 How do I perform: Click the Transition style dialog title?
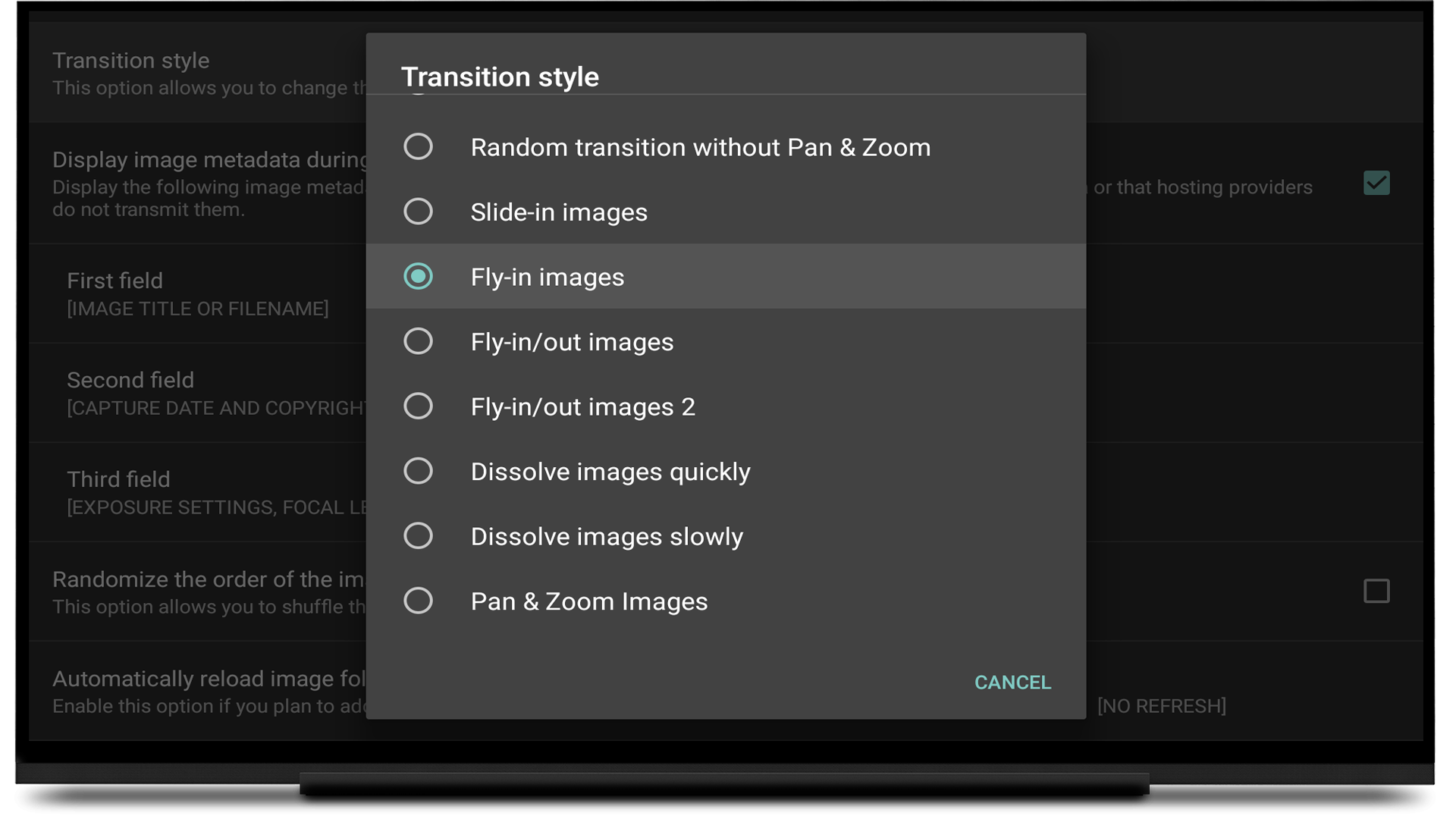click(500, 76)
